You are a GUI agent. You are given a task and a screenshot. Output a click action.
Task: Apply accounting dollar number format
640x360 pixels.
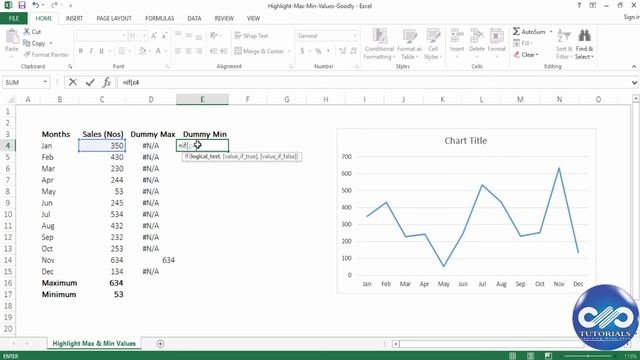click(302, 51)
